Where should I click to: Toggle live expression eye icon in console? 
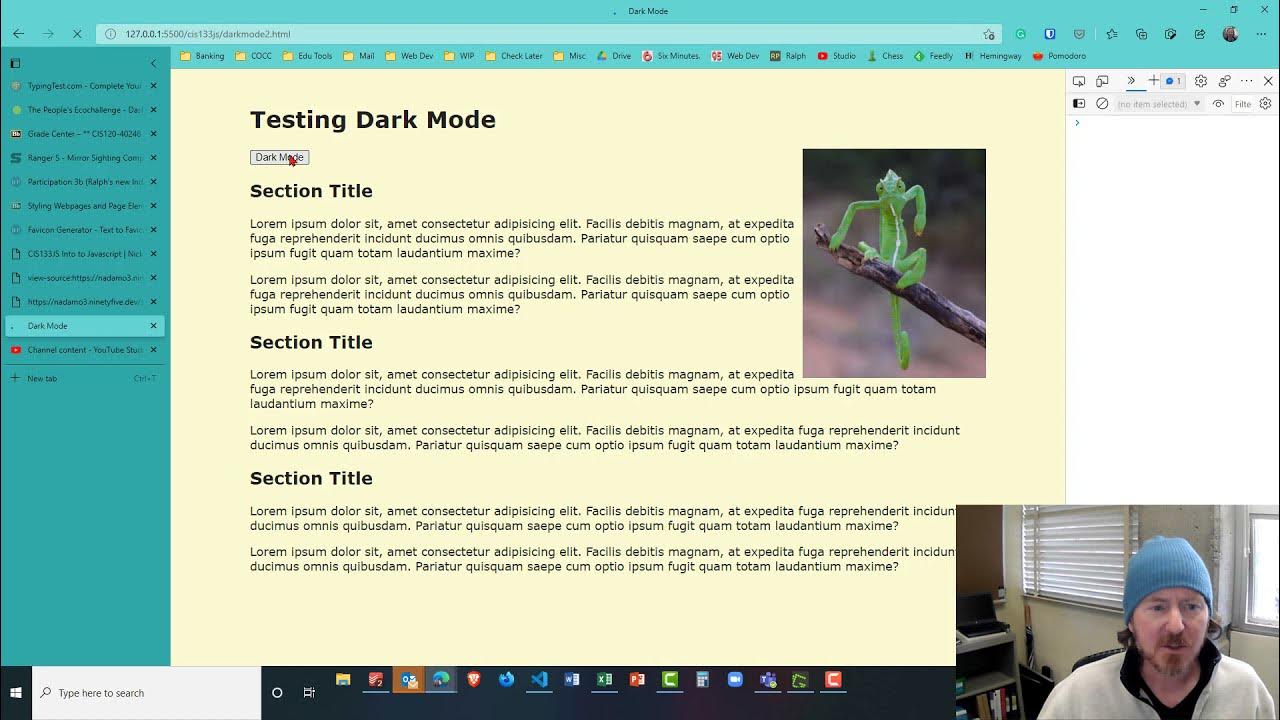click(x=1218, y=104)
